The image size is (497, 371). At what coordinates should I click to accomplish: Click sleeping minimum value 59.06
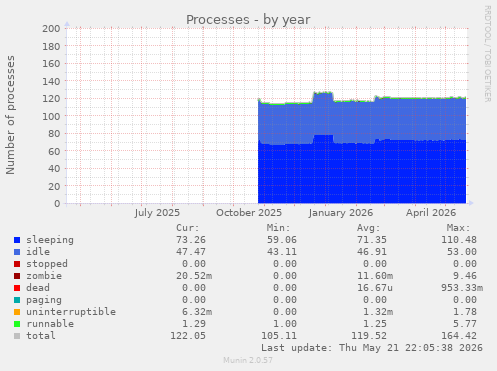coord(282,240)
